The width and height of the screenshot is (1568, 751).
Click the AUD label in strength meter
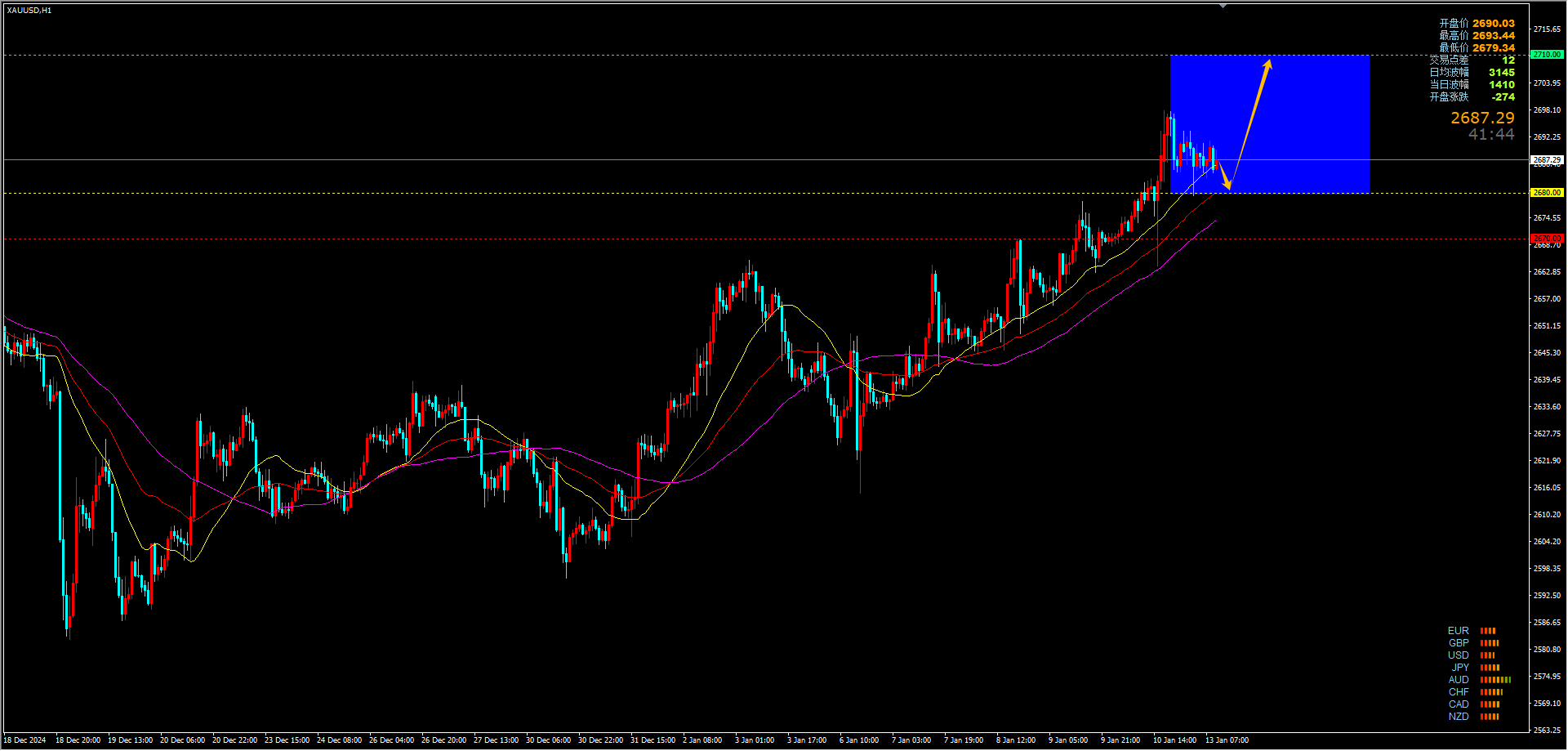(1459, 680)
